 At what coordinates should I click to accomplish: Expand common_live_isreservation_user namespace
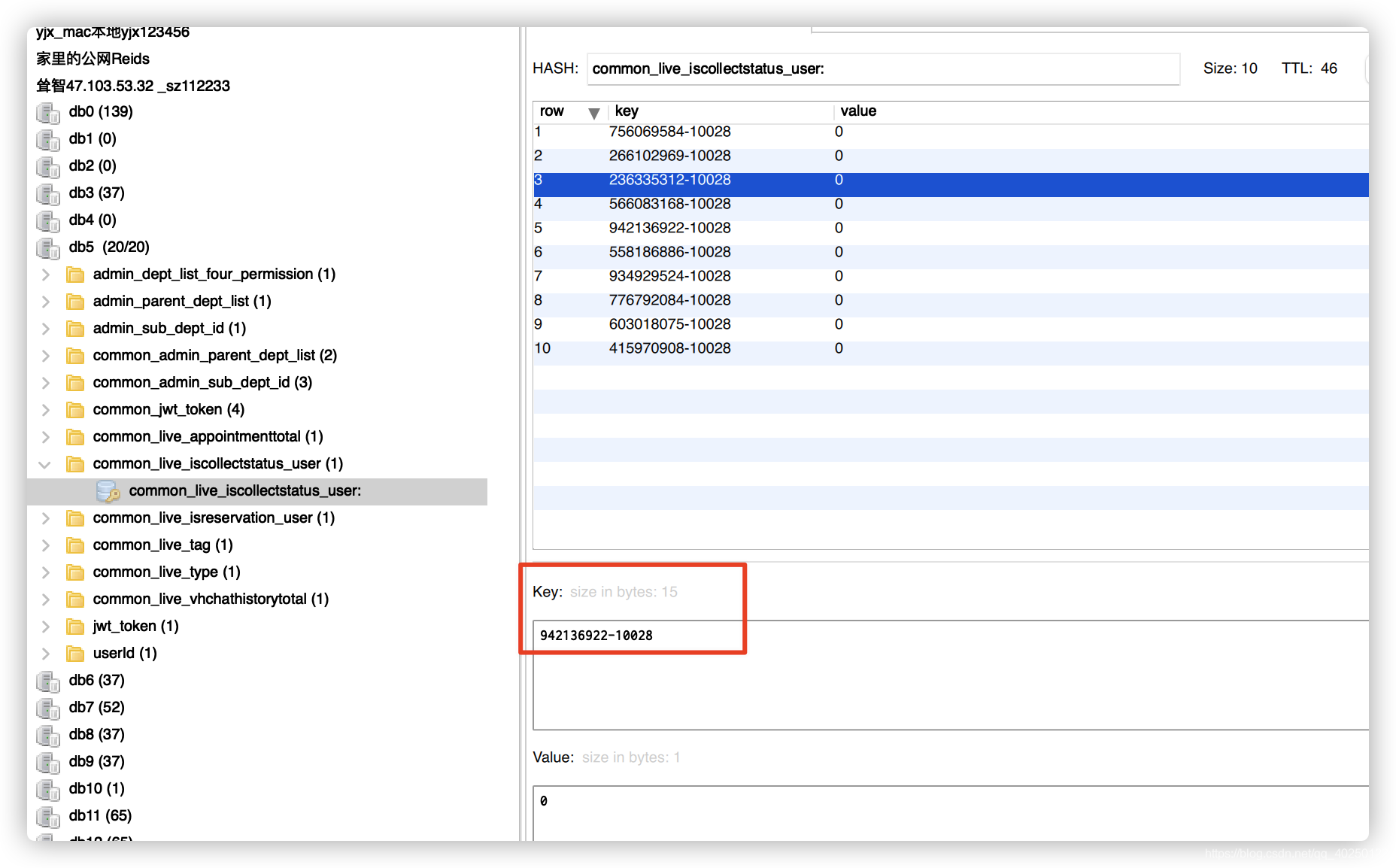pyautogui.click(x=46, y=518)
